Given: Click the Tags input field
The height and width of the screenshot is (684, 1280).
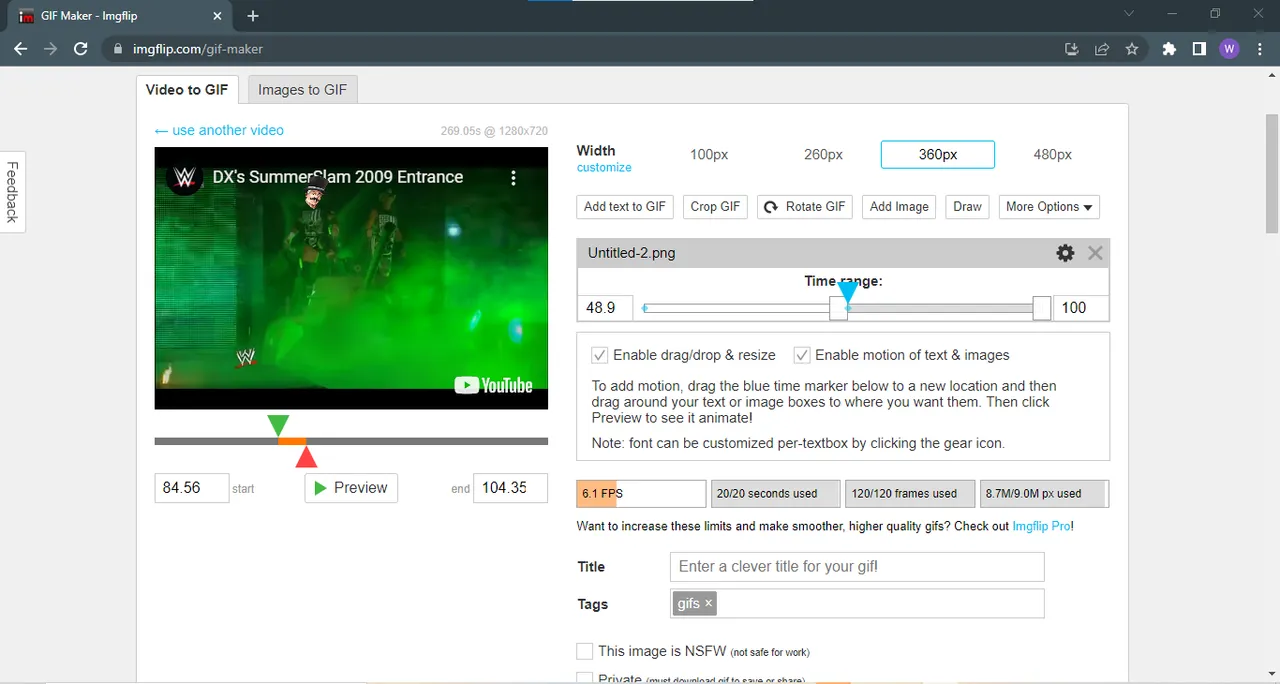Looking at the screenshot, I should point(857,603).
